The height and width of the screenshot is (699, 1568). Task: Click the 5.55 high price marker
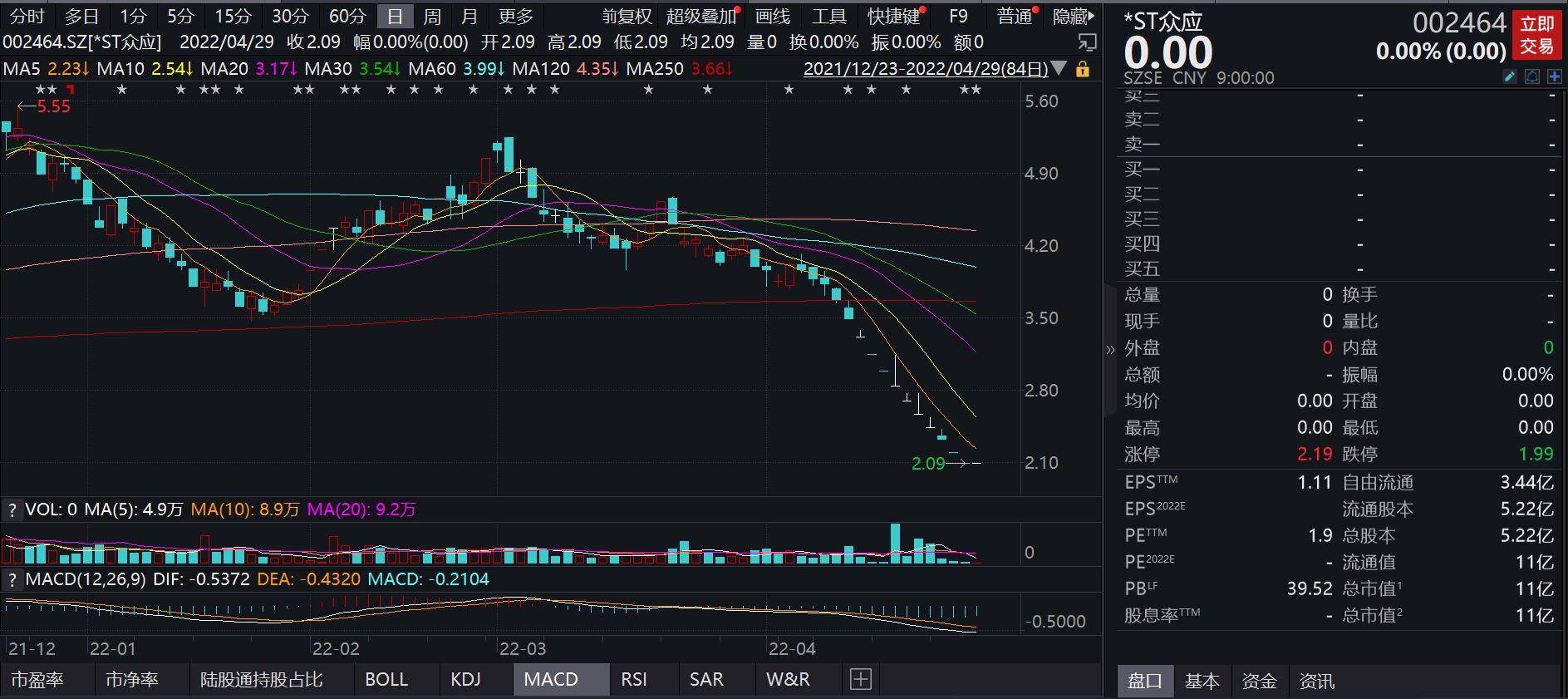pyautogui.click(x=53, y=106)
